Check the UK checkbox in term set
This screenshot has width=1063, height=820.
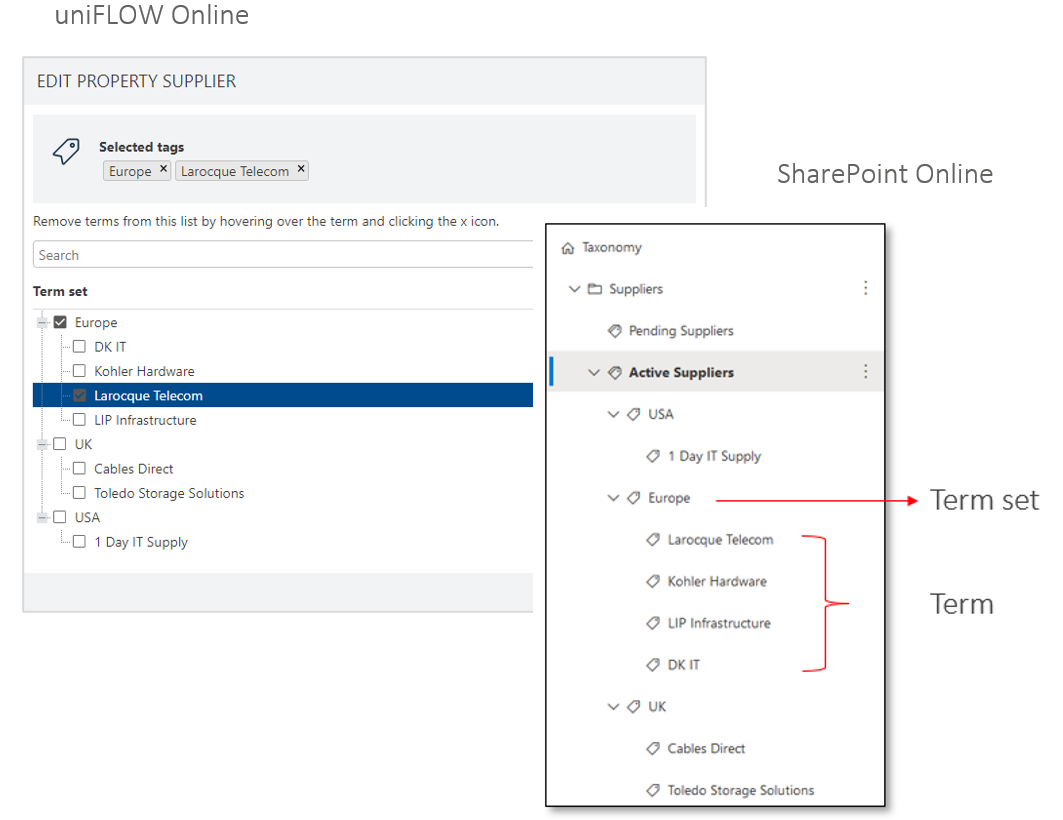60,444
